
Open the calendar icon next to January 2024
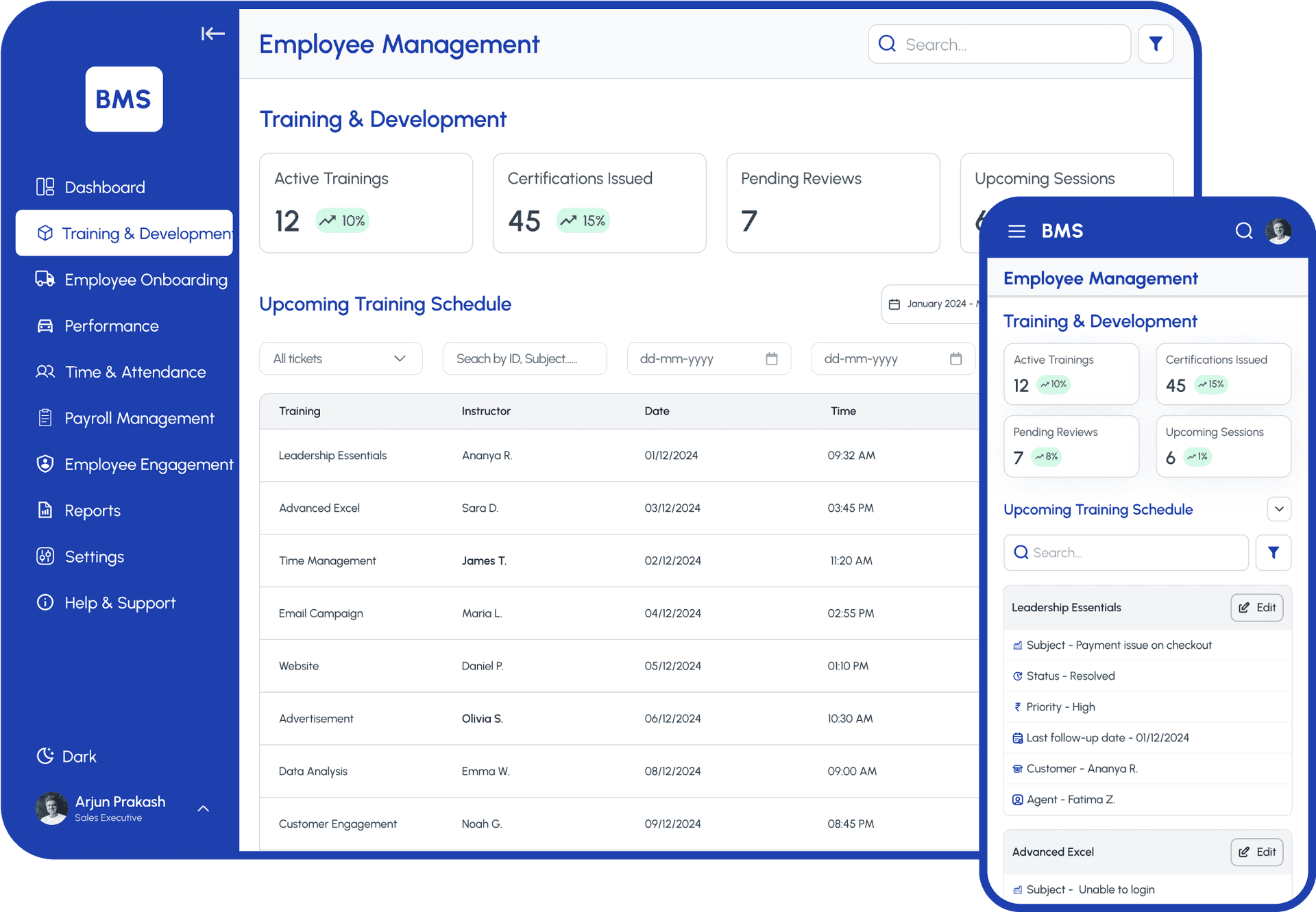pos(894,304)
